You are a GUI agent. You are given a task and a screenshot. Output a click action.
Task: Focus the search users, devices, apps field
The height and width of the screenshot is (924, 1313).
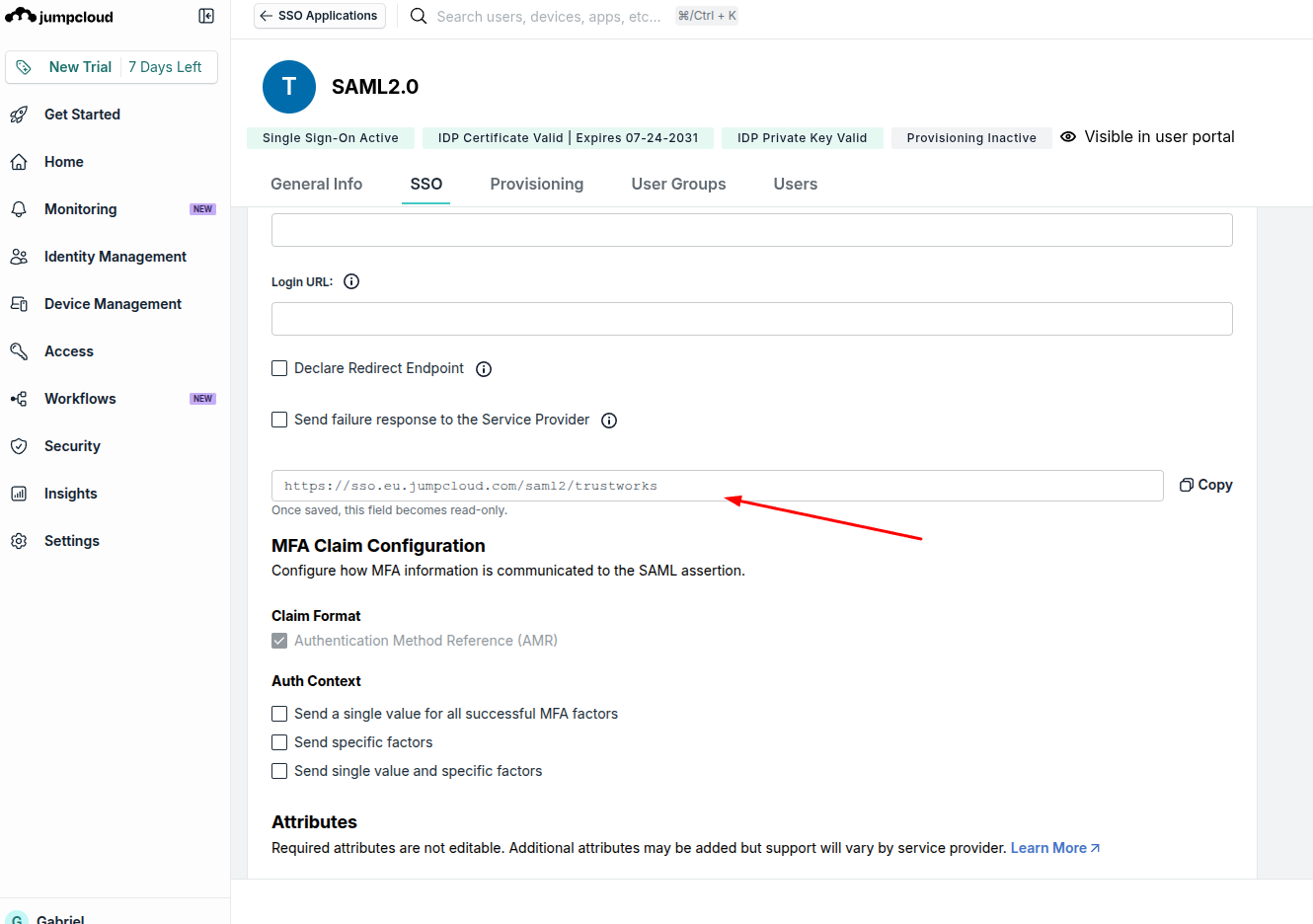coord(550,16)
